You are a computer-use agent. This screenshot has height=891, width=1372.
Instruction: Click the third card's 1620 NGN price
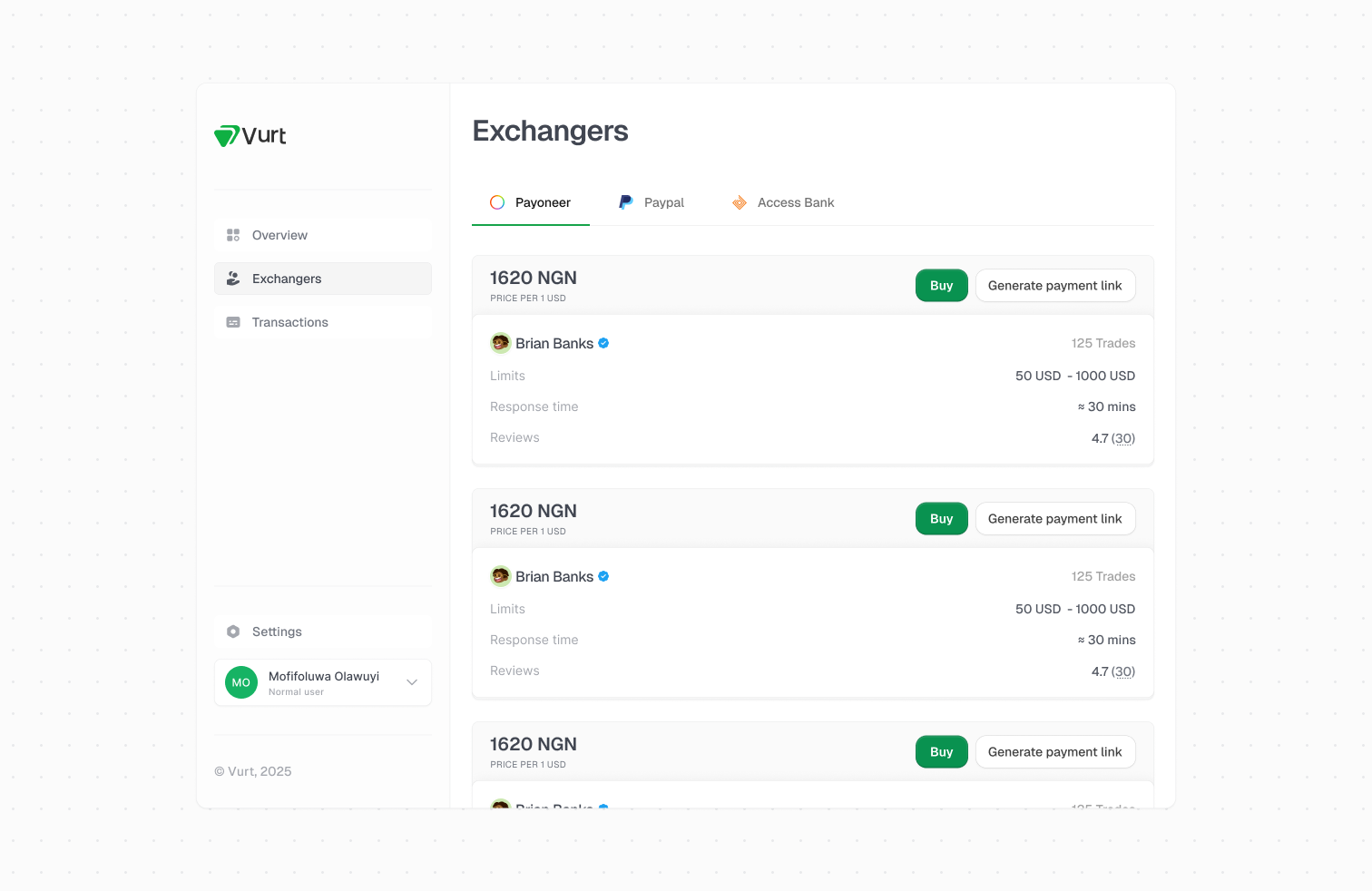[534, 744]
